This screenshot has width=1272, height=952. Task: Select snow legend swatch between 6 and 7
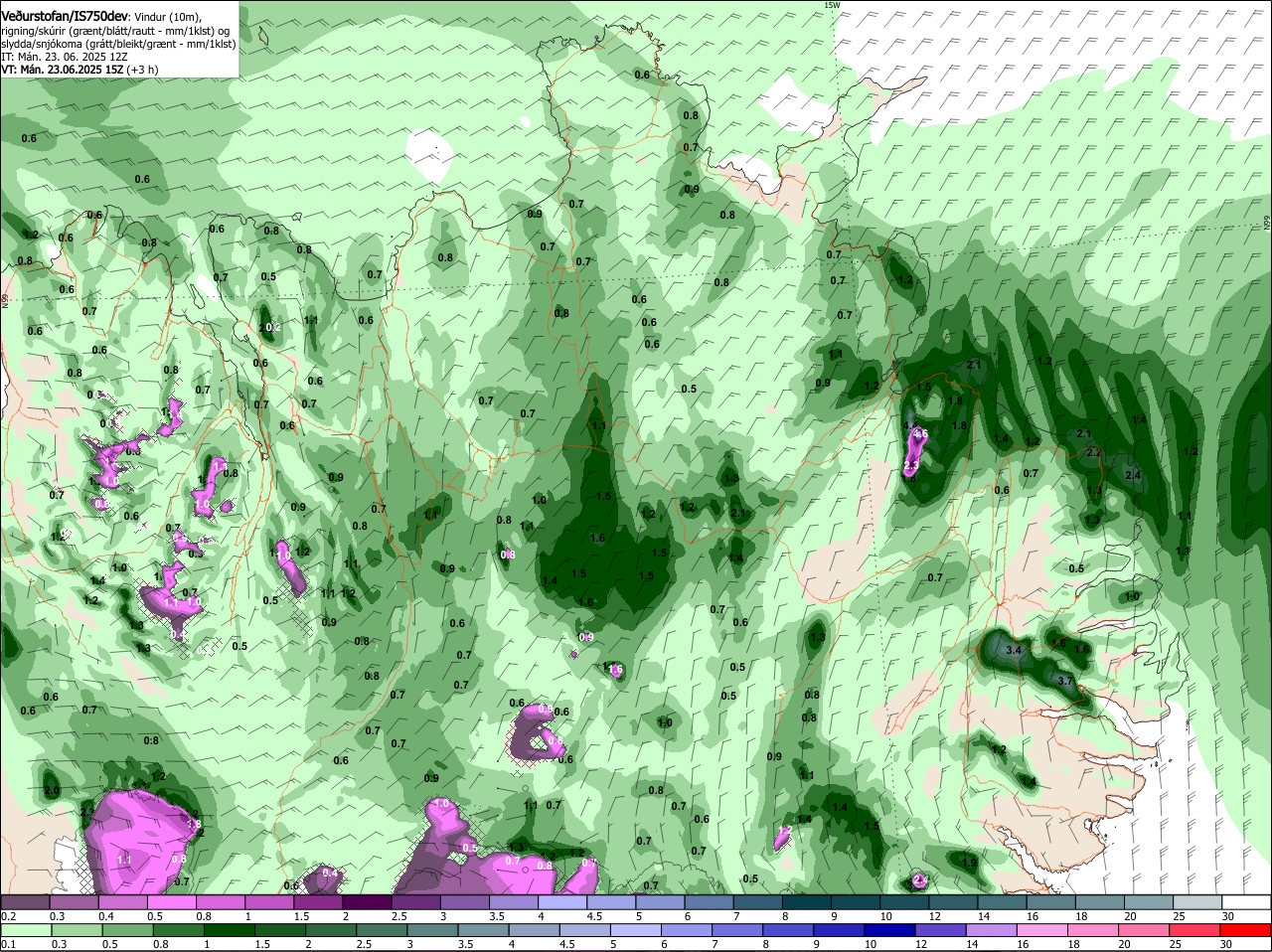coord(710,901)
